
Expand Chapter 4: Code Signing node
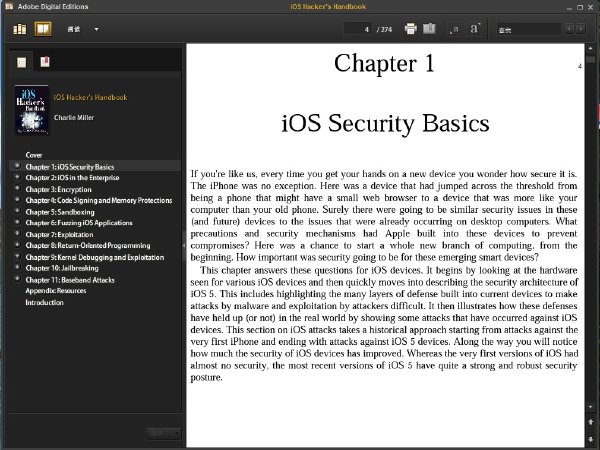point(17,199)
